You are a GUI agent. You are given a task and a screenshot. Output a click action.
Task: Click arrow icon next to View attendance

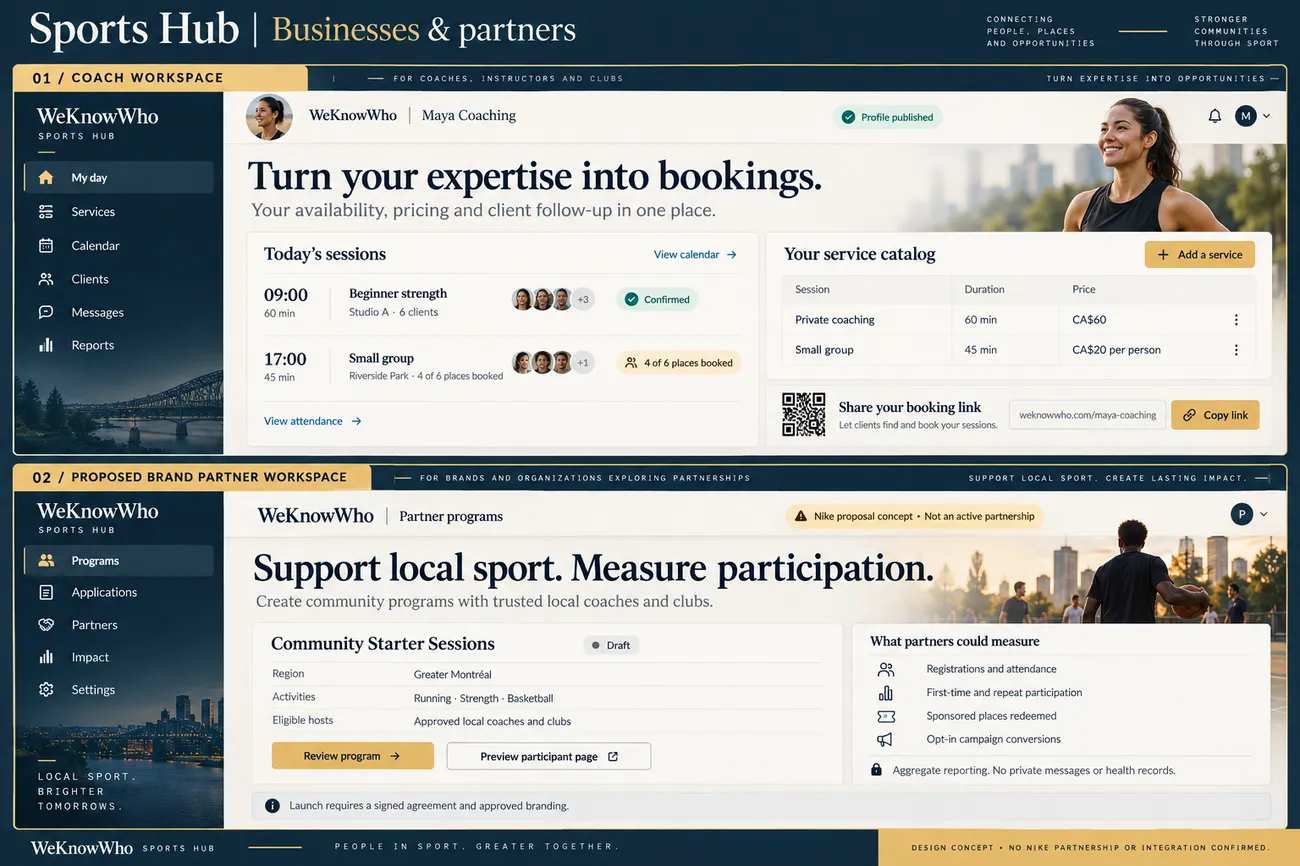pos(356,421)
